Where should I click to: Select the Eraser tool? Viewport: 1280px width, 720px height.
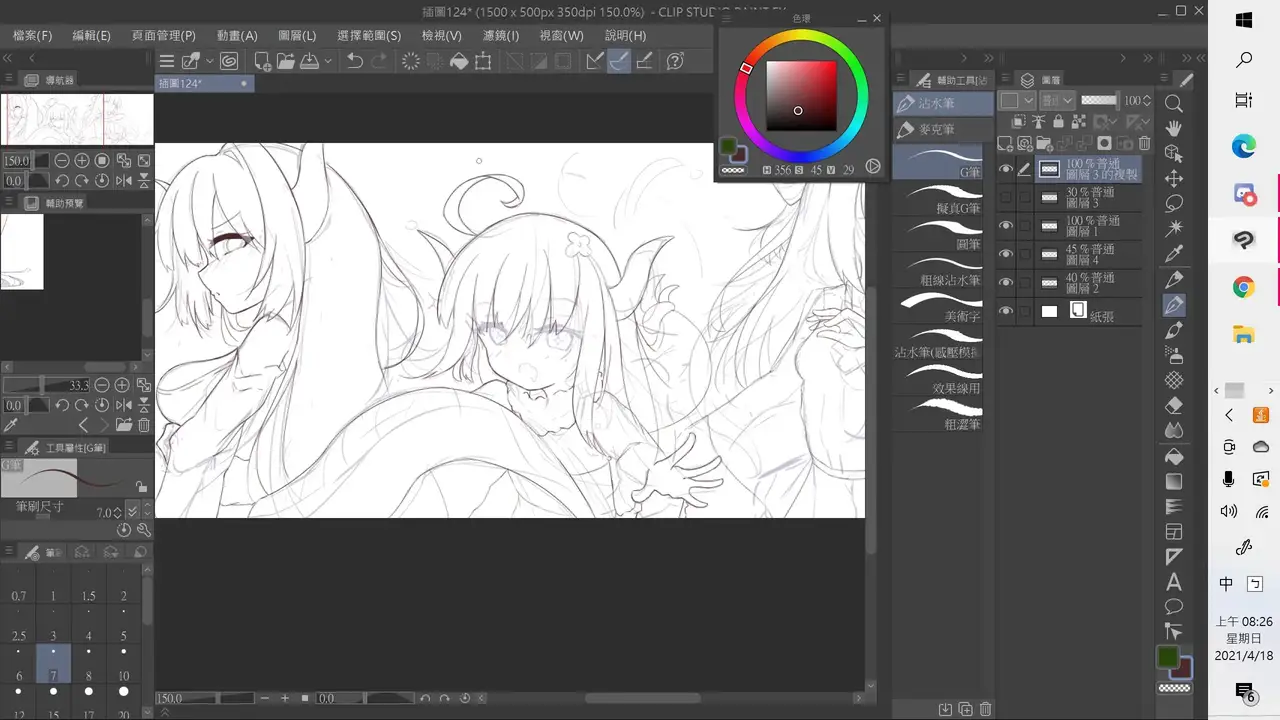(1175, 406)
